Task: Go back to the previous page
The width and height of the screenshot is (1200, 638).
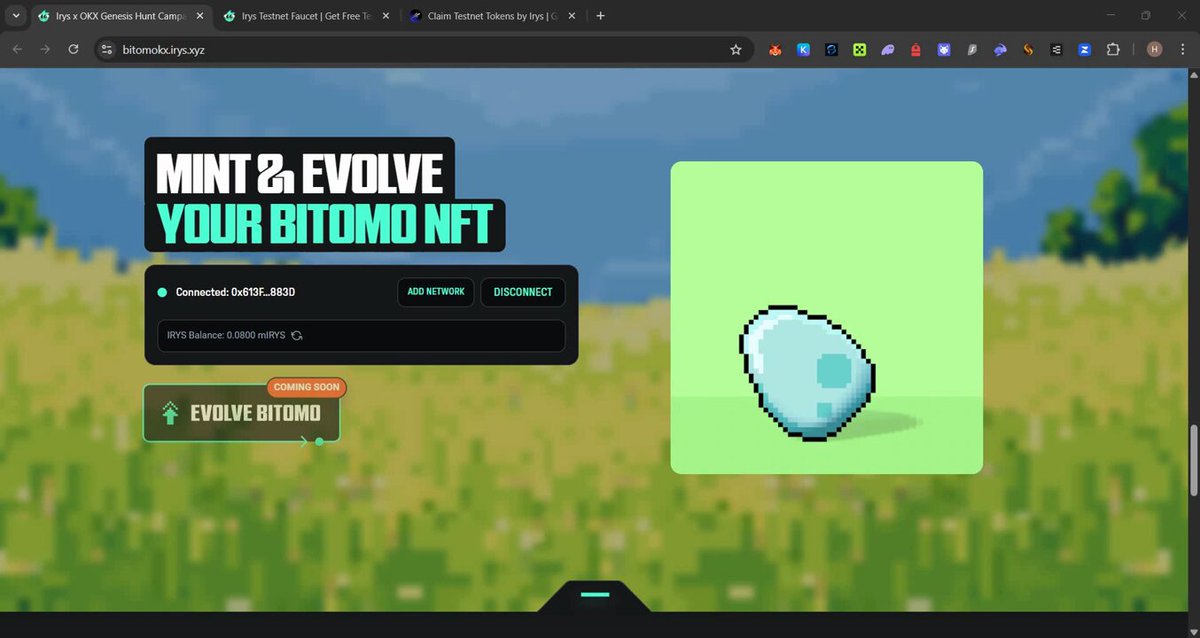Action: coord(17,49)
